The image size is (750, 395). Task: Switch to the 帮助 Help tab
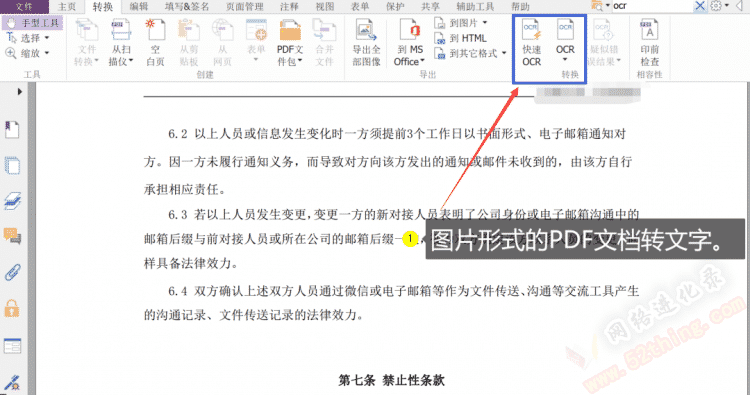[520, 7]
